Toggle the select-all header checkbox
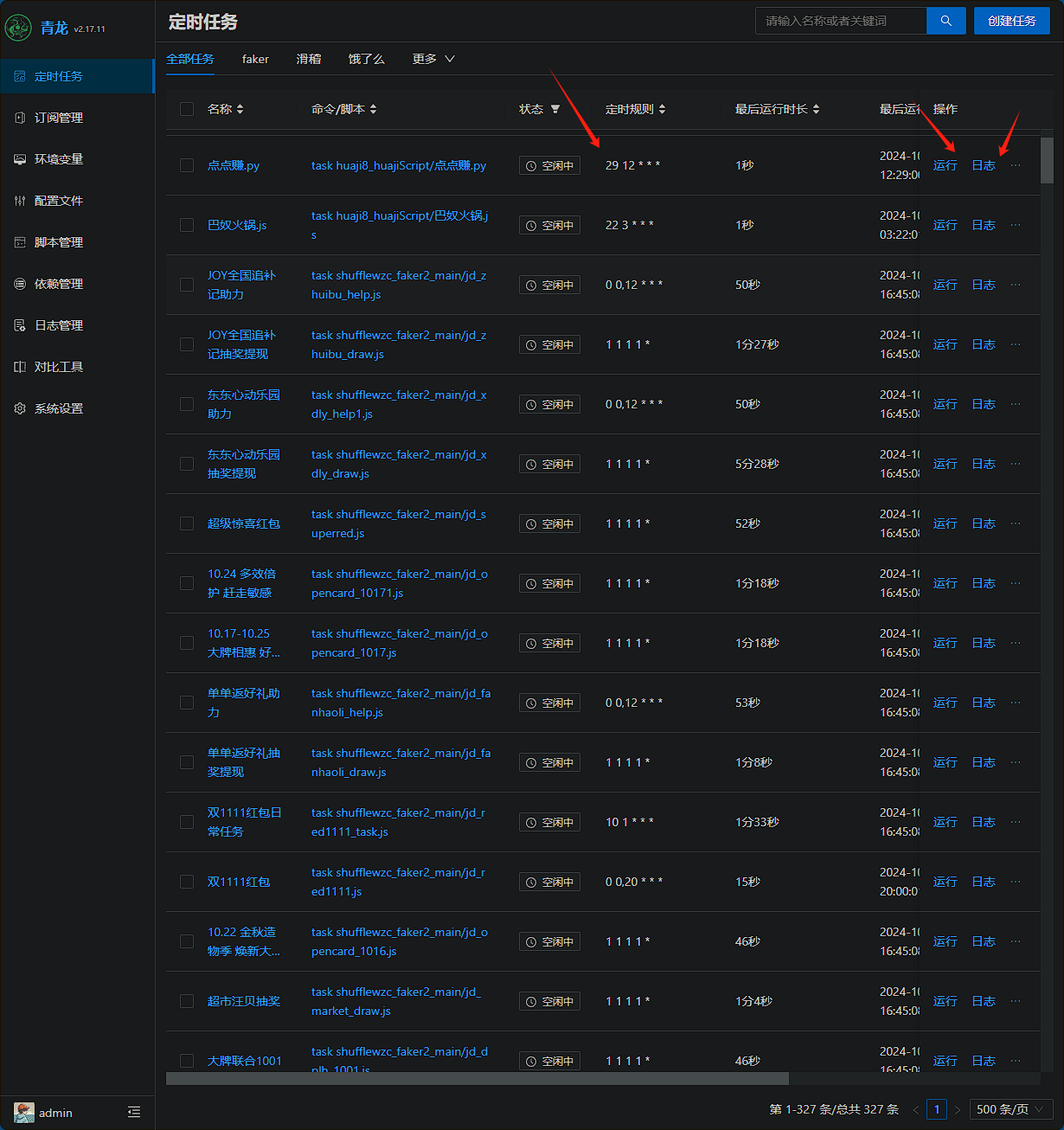Viewport: 1064px width, 1130px height. [x=187, y=109]
